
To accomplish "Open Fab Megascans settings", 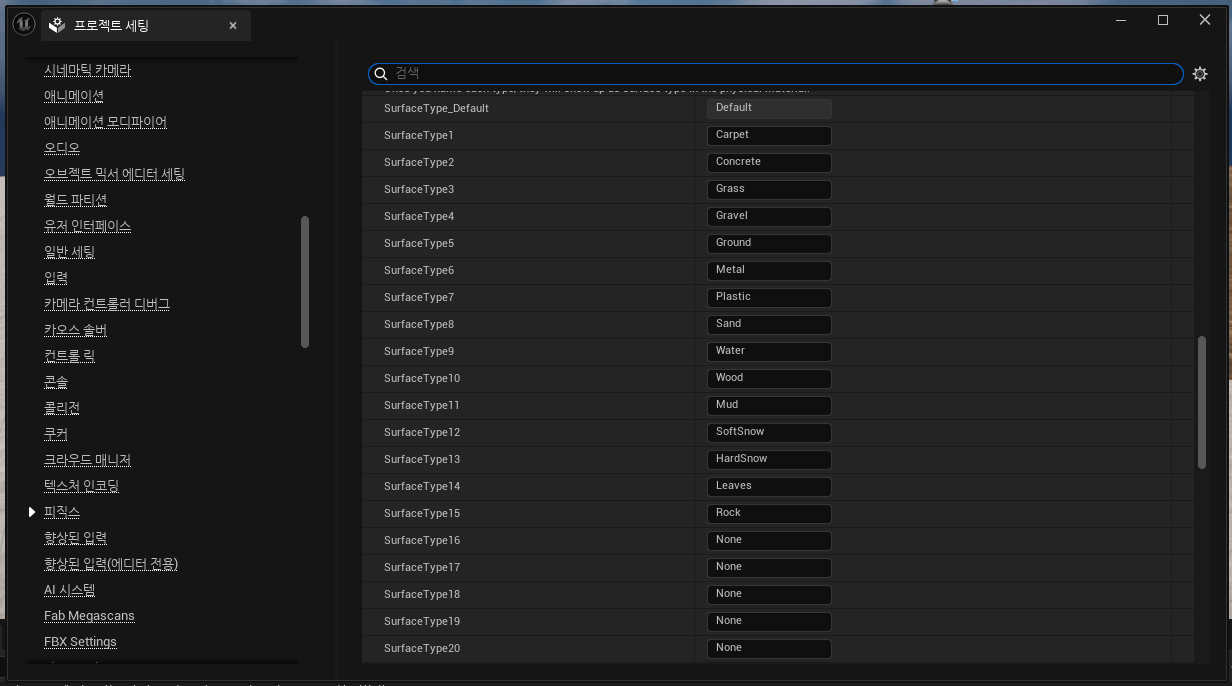I will click(89, 616).
